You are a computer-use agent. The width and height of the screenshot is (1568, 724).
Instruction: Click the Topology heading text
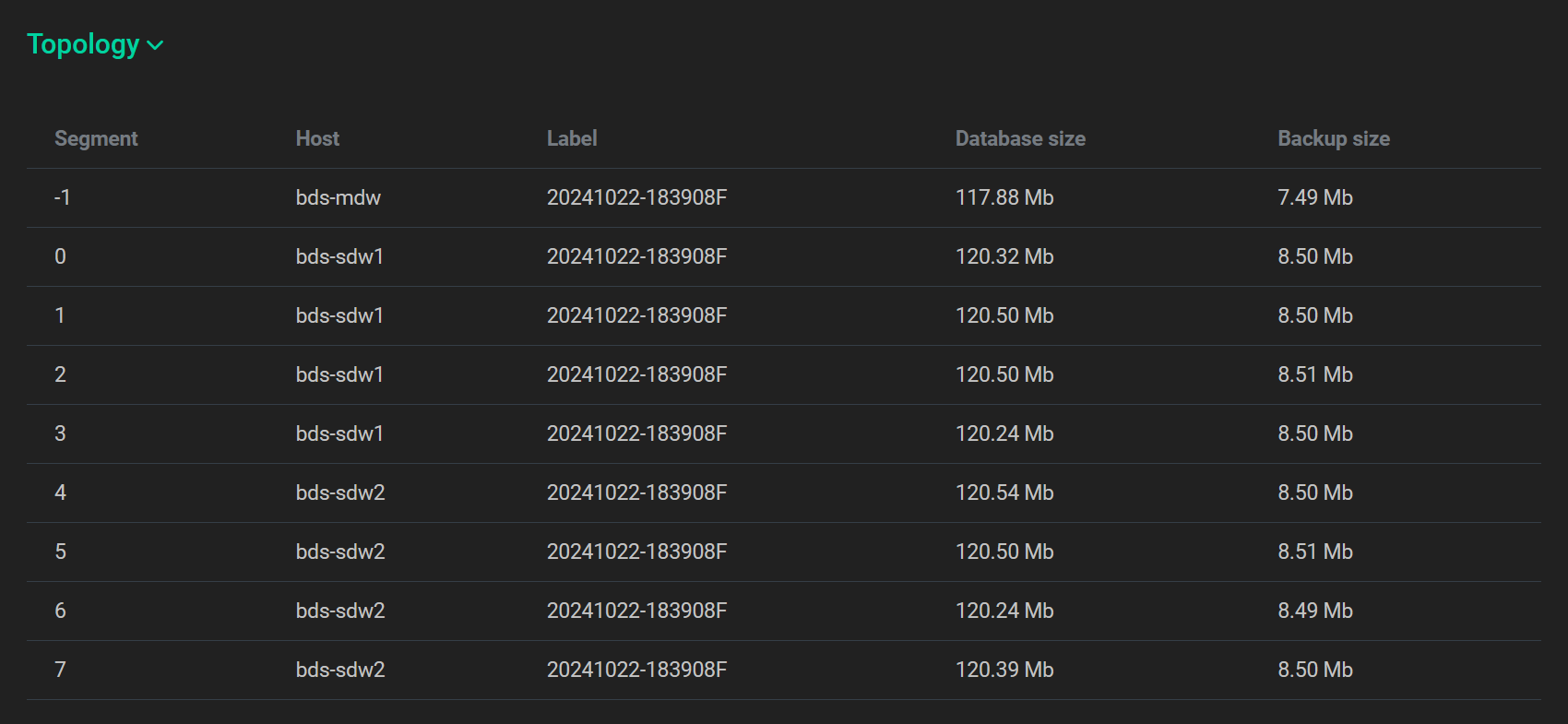[x=83, y=44]
